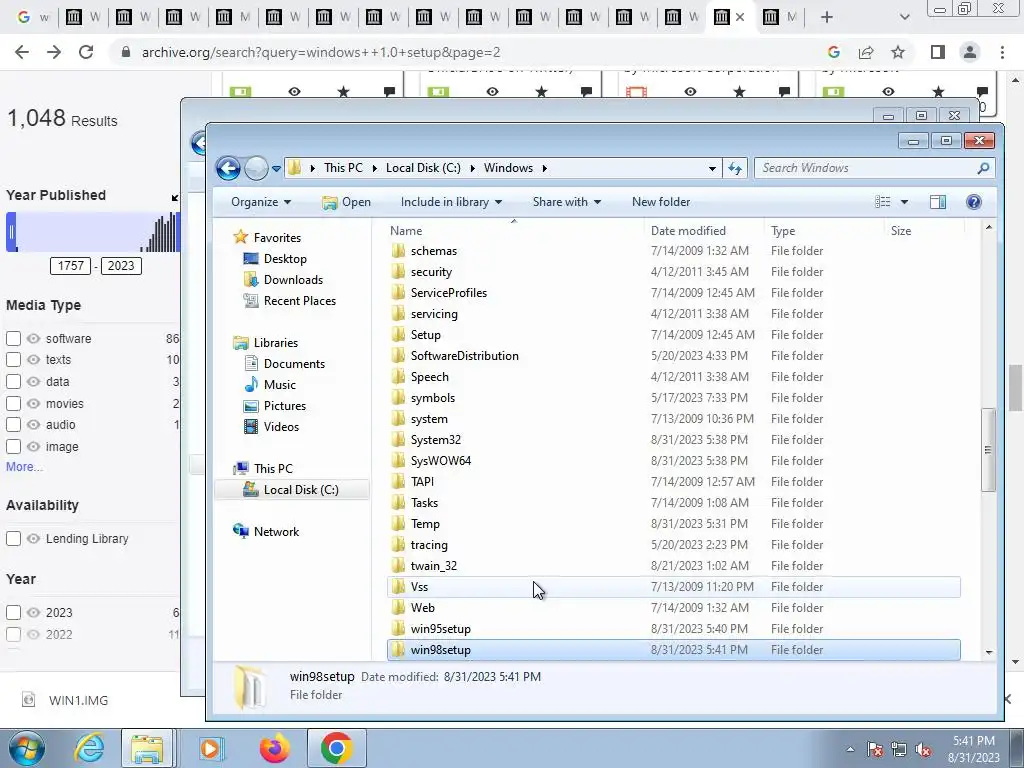Image resolution: width=1024 pixels, height=768 pixels.
Task: Open Chrome profile avatar icon
Action: point(970,52)
